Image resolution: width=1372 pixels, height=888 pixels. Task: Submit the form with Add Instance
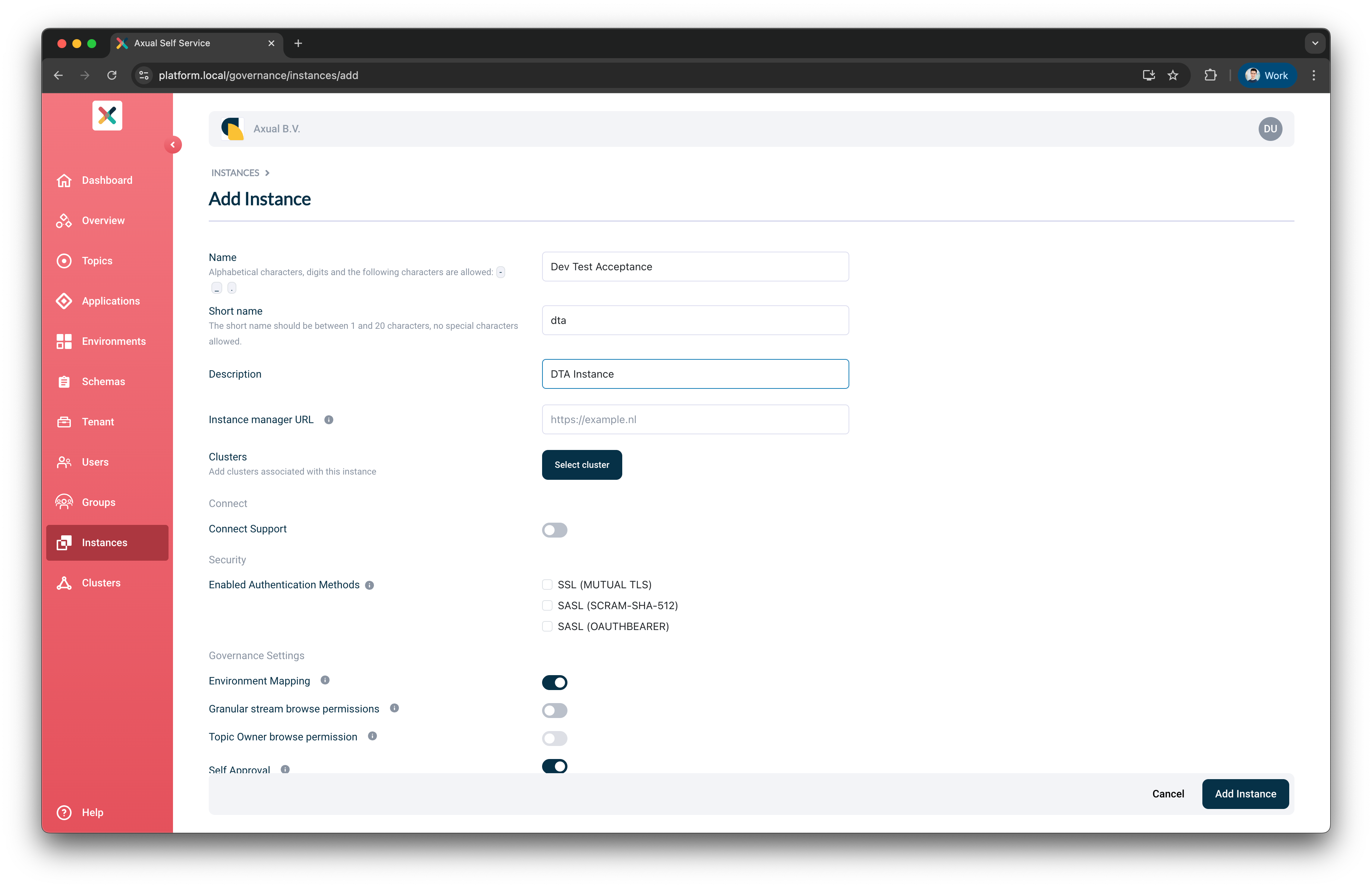[x=1245, y=793]
